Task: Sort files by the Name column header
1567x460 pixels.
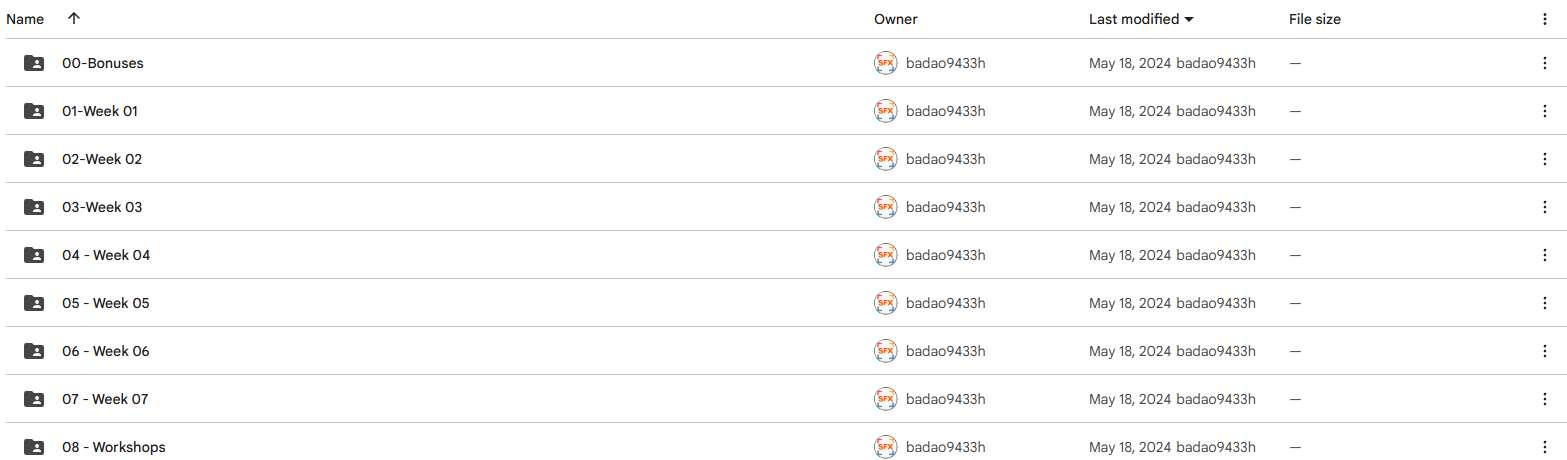Action: [25, 19]
